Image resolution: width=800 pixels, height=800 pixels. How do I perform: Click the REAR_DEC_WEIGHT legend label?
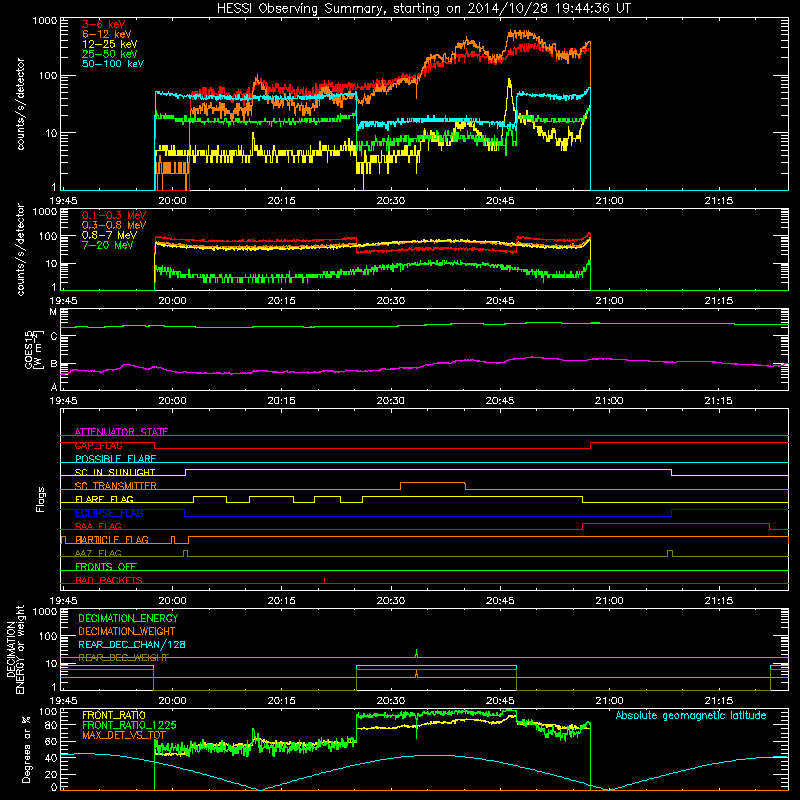pyautogui.click(x=123, y=658)
